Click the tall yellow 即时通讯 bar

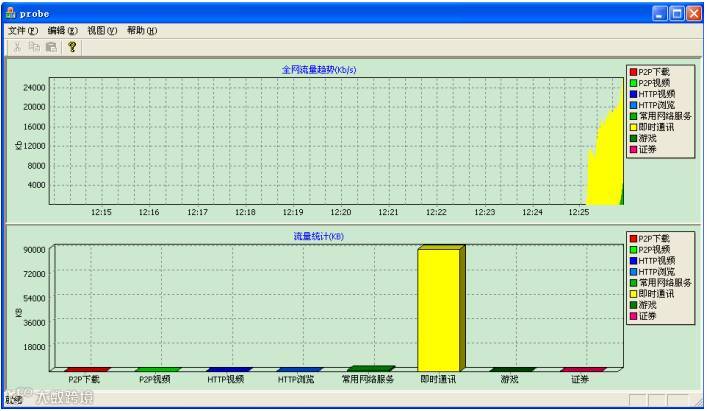[439, 310]
